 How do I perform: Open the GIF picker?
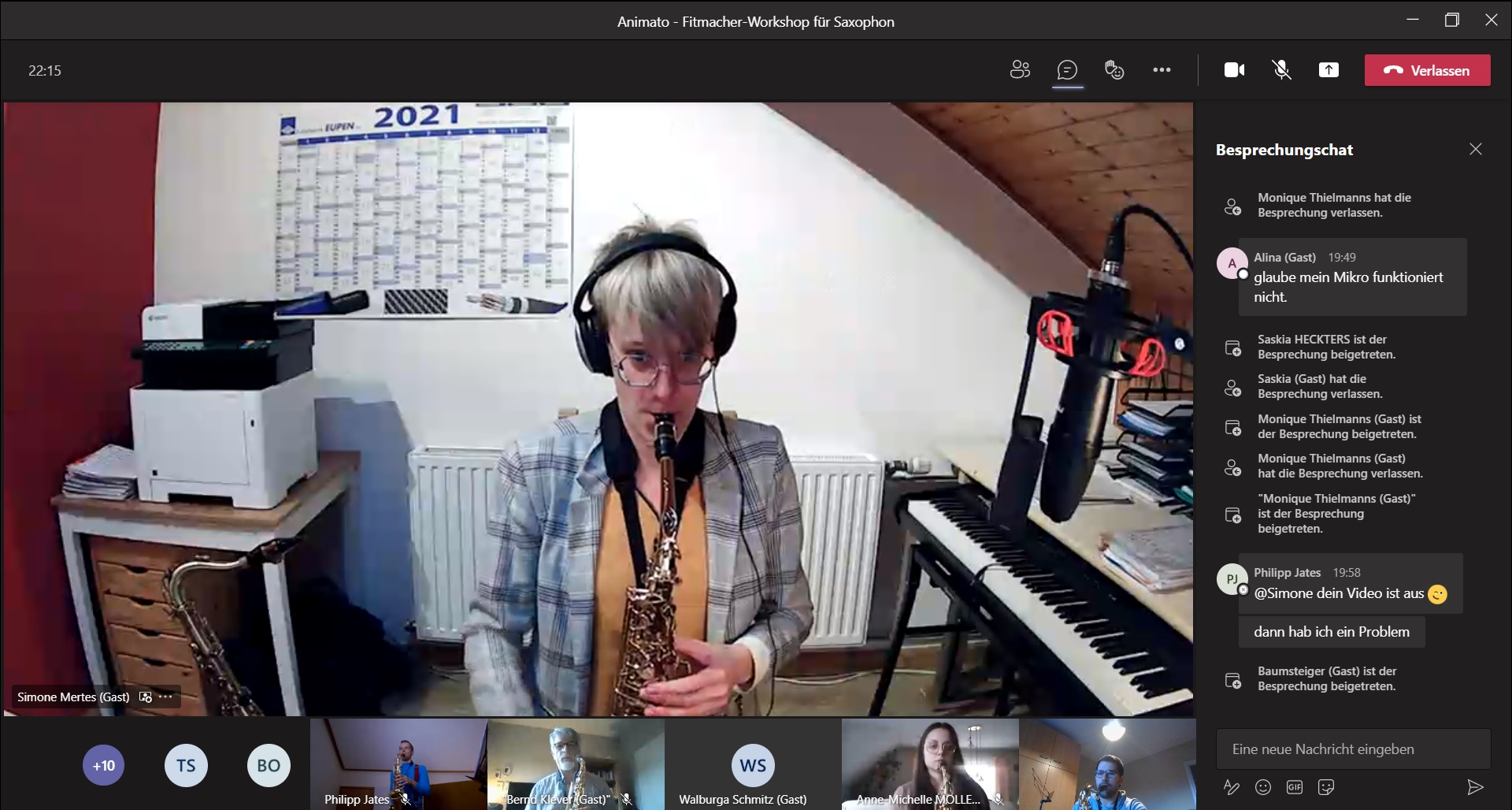point(1295,786)
